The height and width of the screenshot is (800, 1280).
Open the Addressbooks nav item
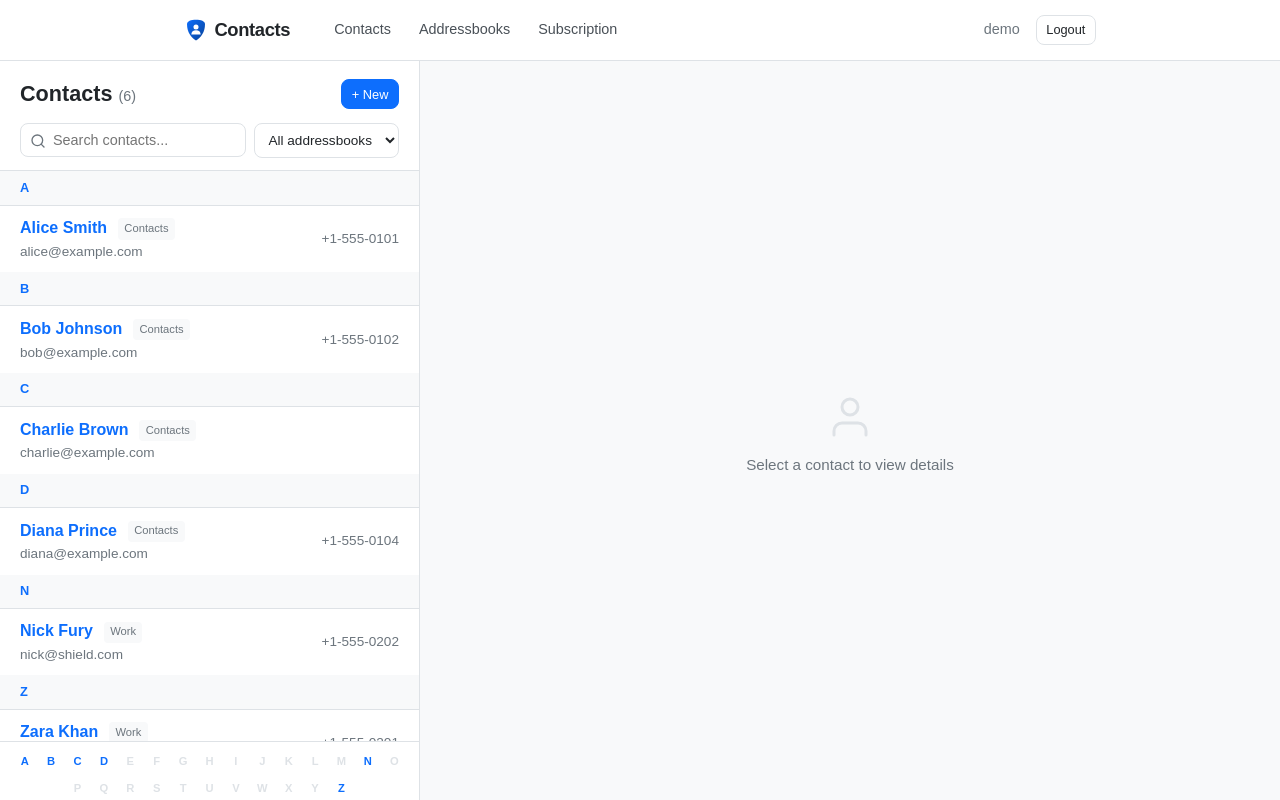tap(464, 29)
